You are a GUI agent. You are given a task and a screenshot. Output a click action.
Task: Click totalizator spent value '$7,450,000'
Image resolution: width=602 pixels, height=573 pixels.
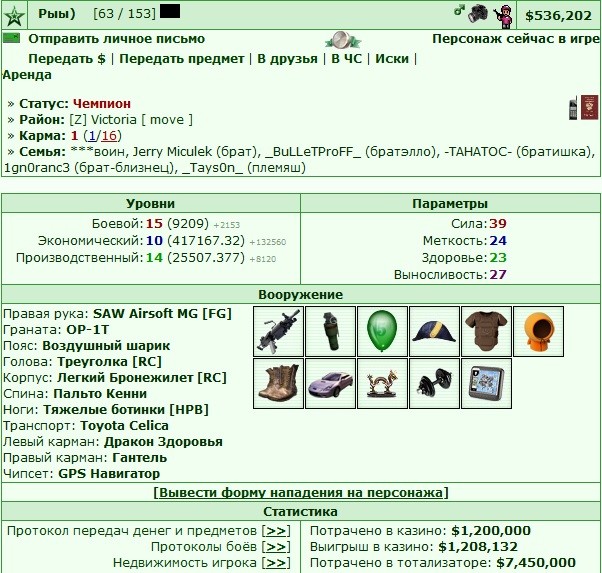pos(536,563)
